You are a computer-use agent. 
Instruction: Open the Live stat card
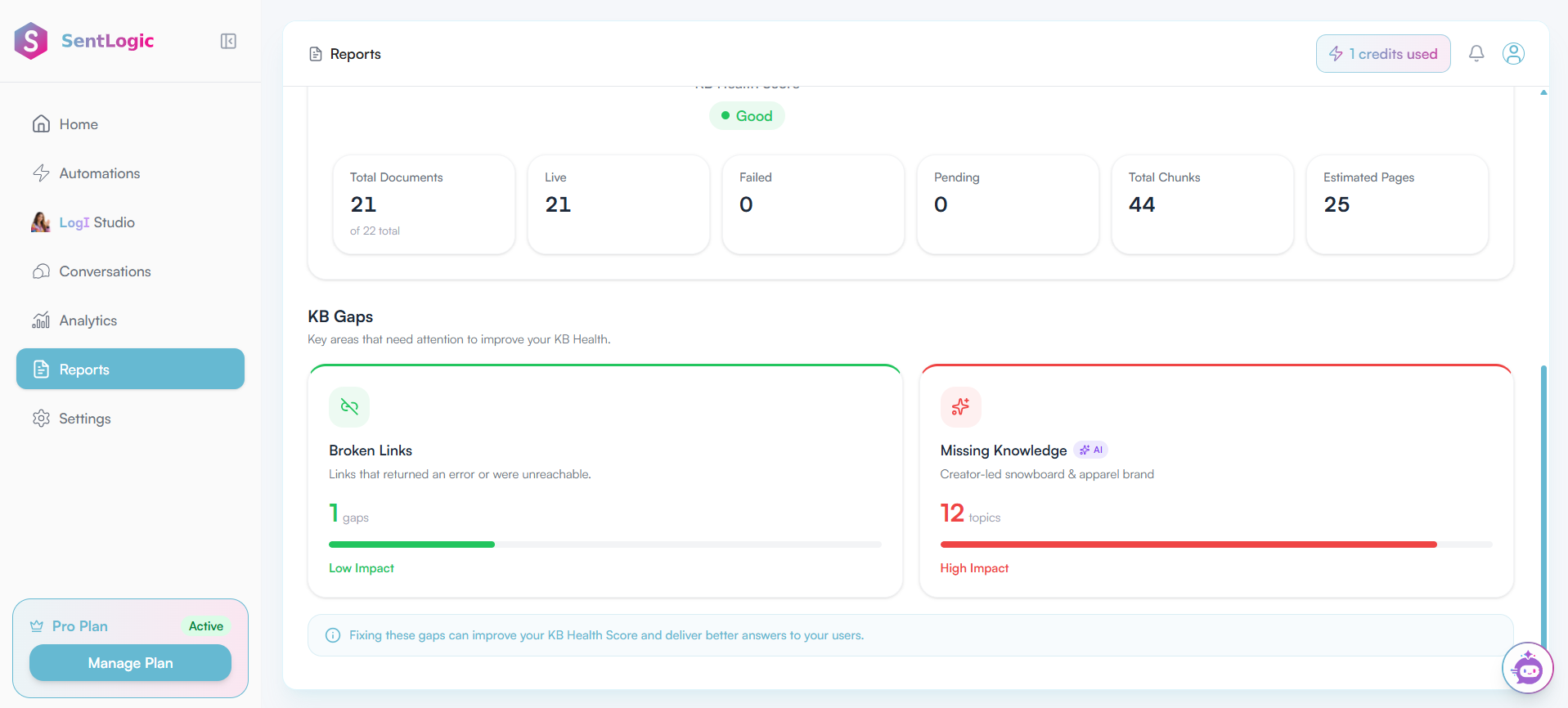tap(618, 204)
